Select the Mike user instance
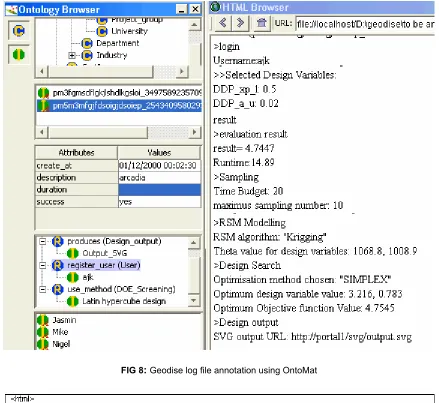Viewport: 439px width, 403px height. [x=60, y=332]
